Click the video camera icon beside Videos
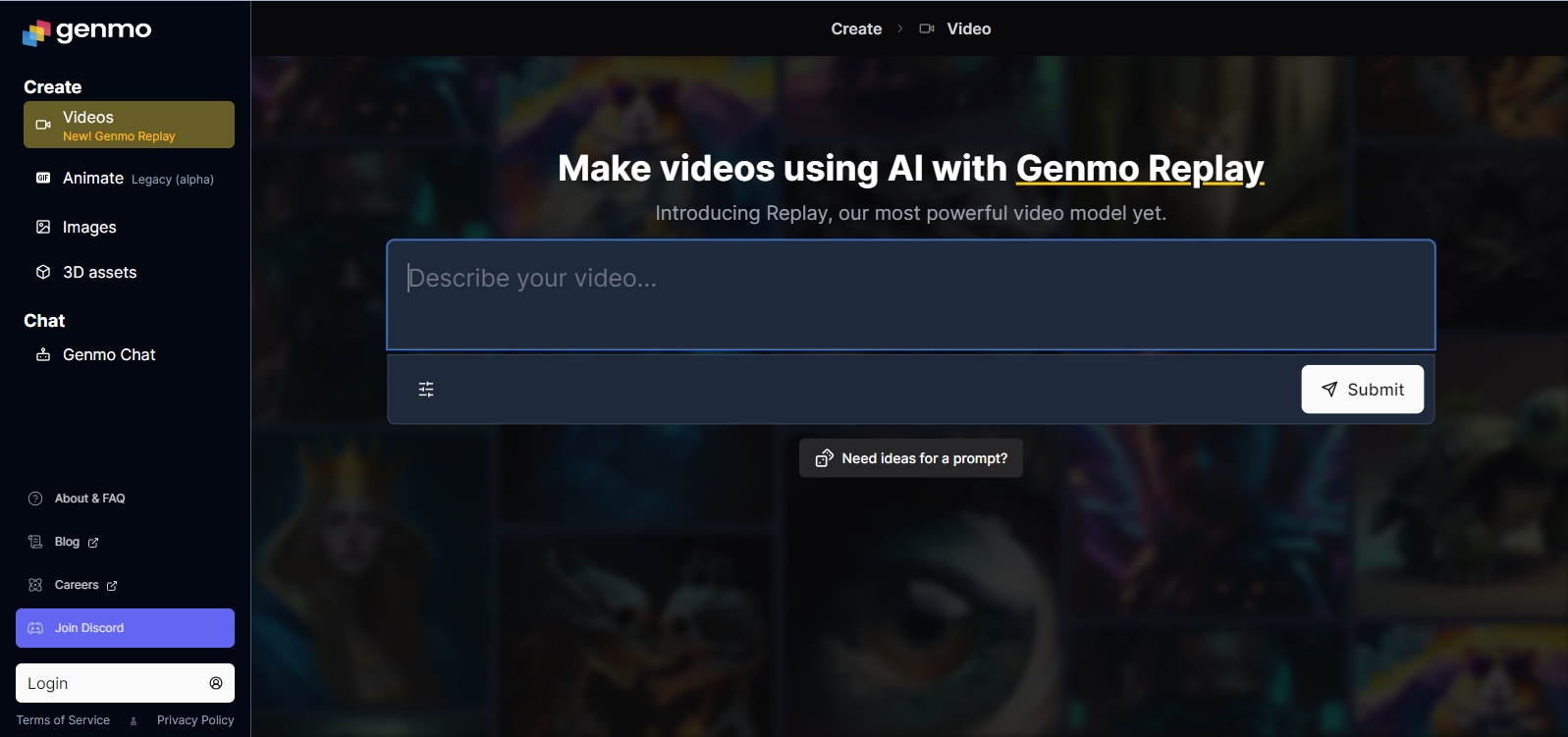 click(43, 125)
